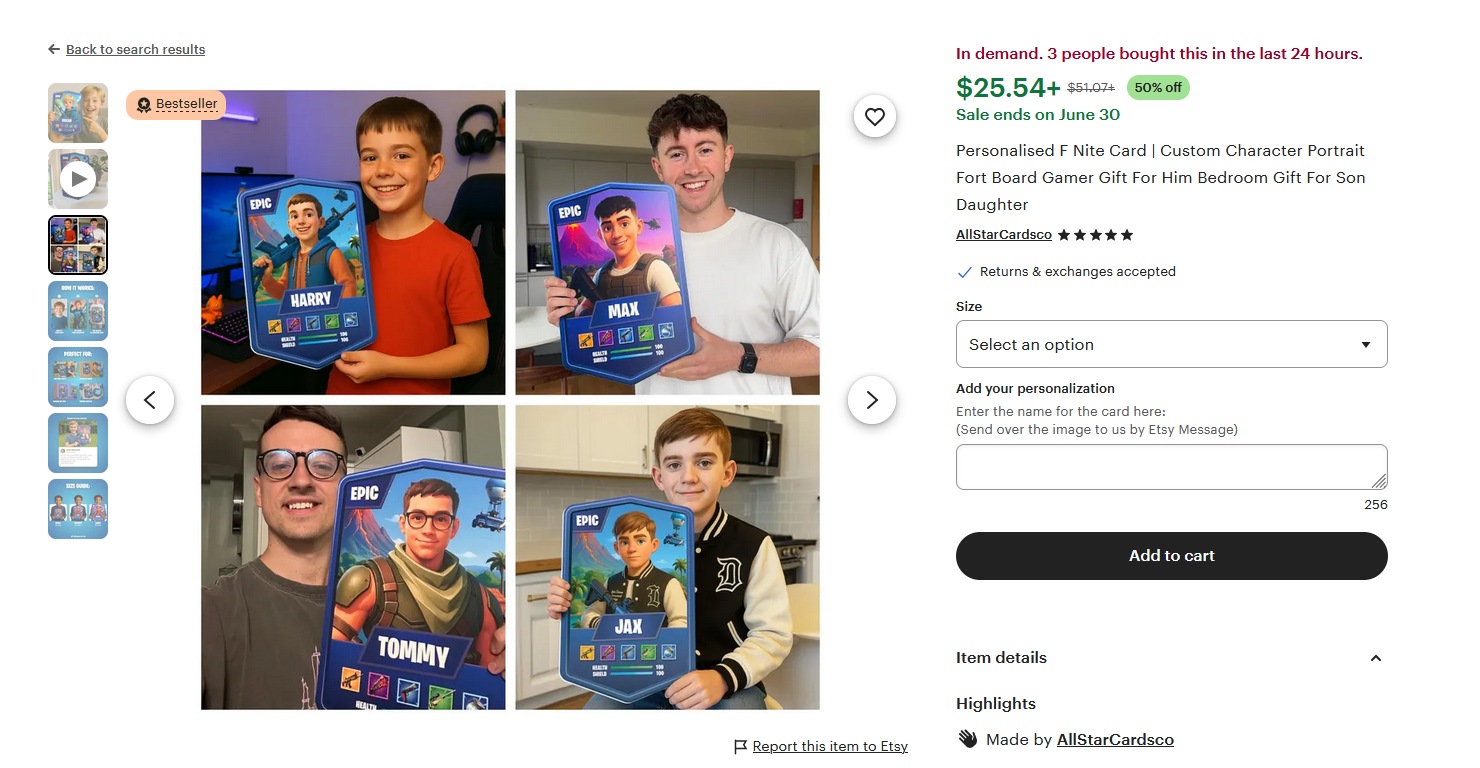Add item to favorites with heart icon
Screen dimensions: 1480x768
click(875, 117)
